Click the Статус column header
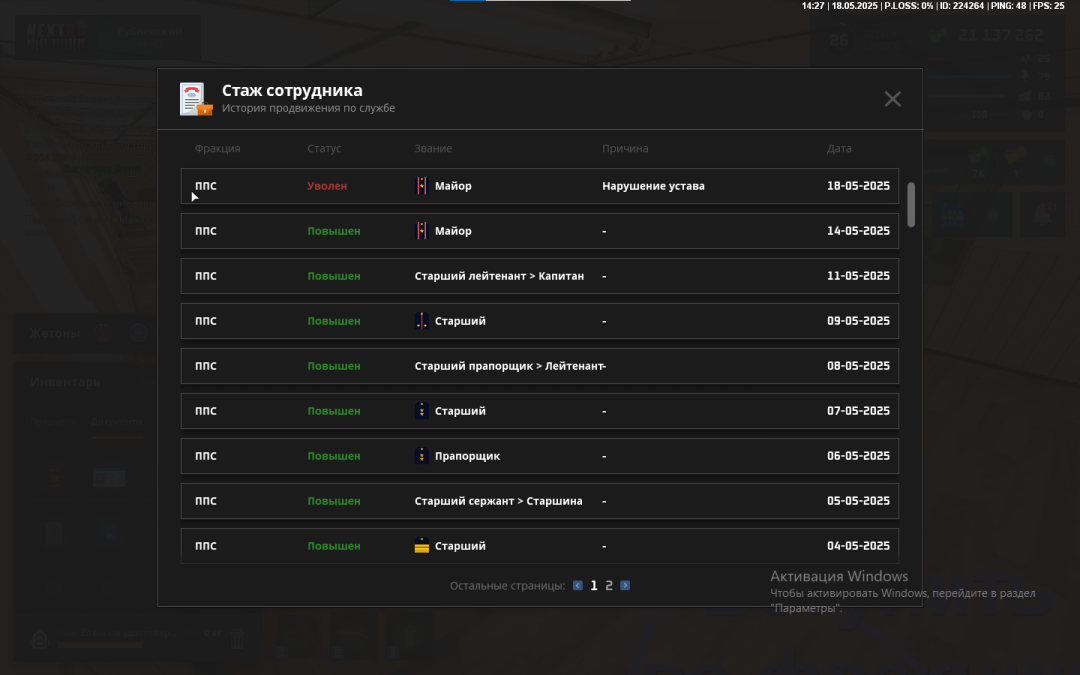 (x=324, y=148)
